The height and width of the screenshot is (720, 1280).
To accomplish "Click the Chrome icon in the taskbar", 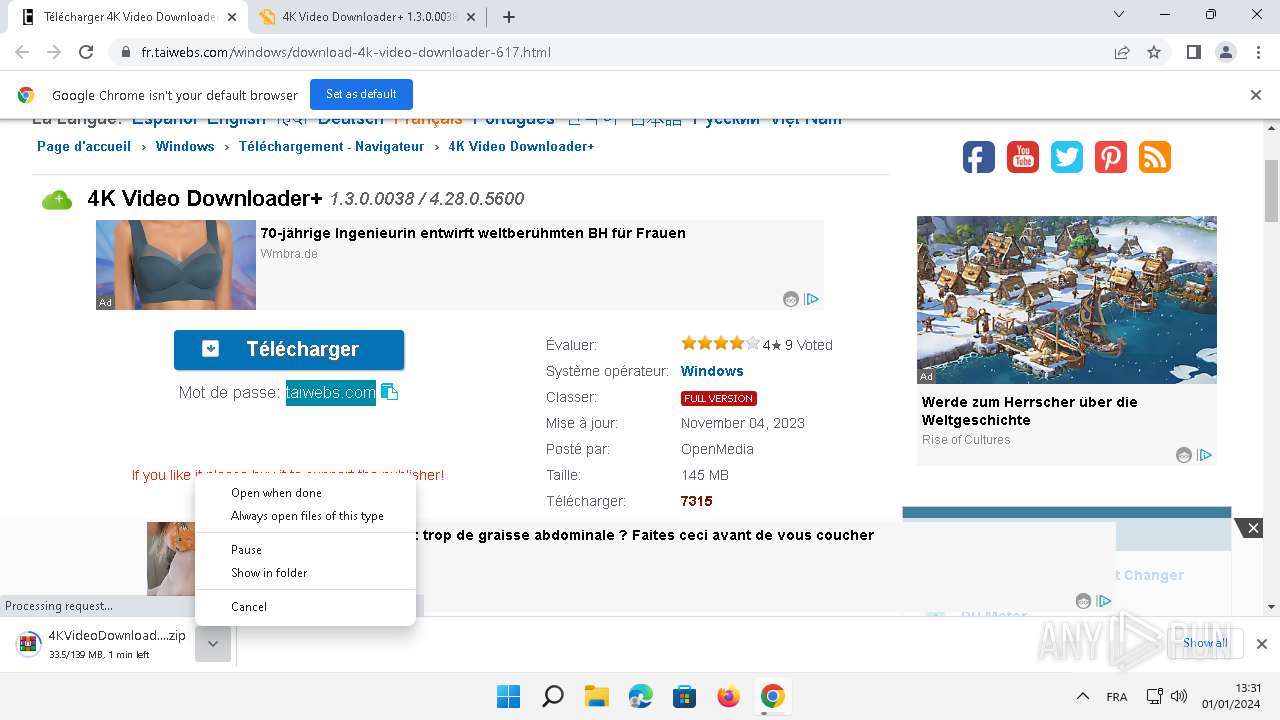I will (x=773, y=696).
